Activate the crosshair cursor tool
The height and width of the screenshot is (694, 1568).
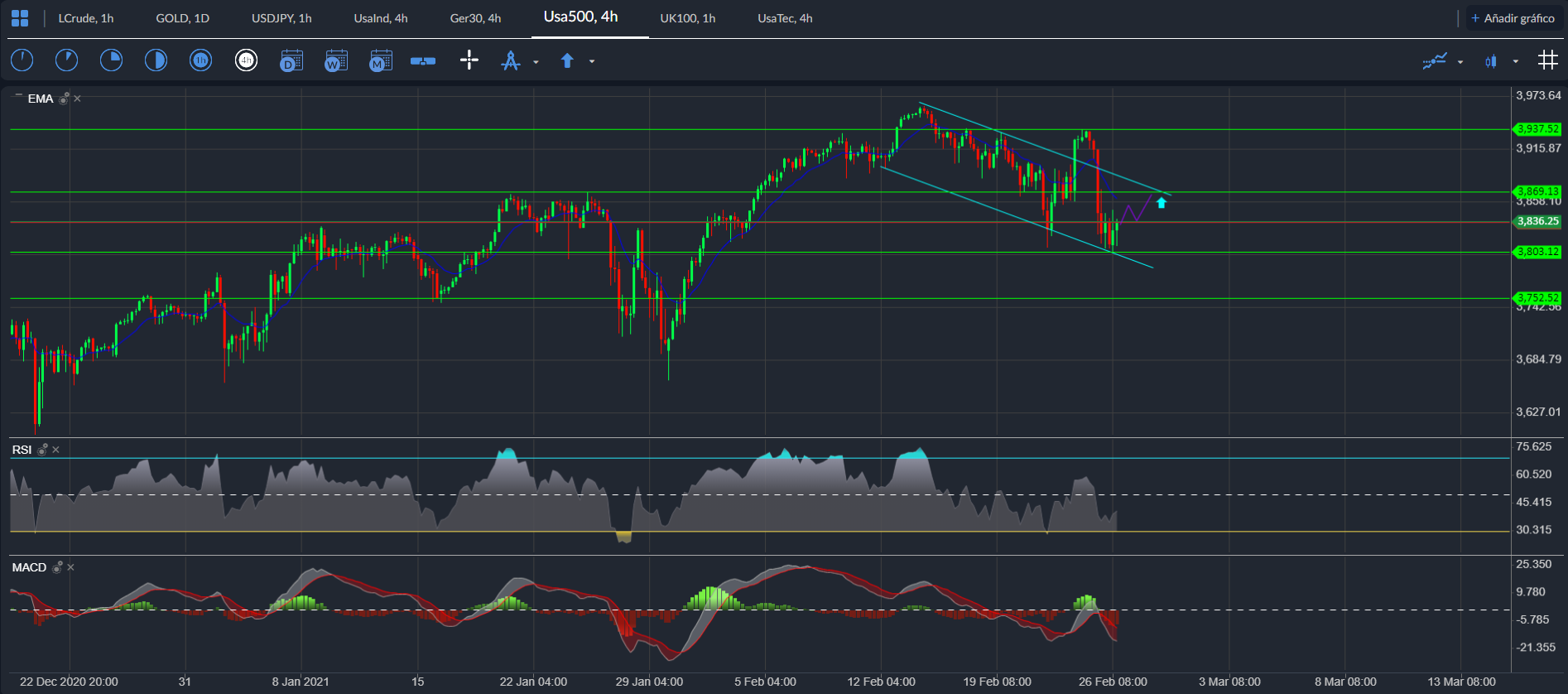[x=469, y=60]
